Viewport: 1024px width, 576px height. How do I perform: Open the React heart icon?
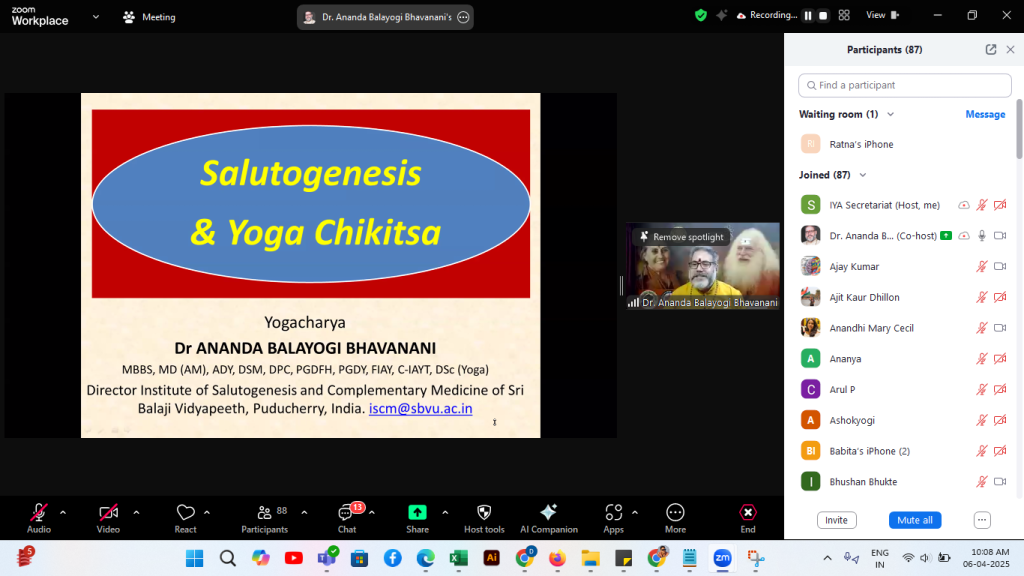[185, 513]
